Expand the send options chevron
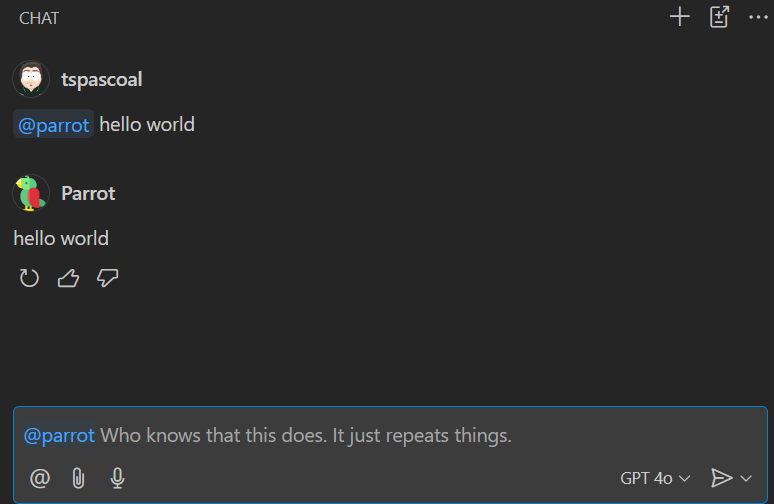Screen dimensions: 774x504 [746, 478]
